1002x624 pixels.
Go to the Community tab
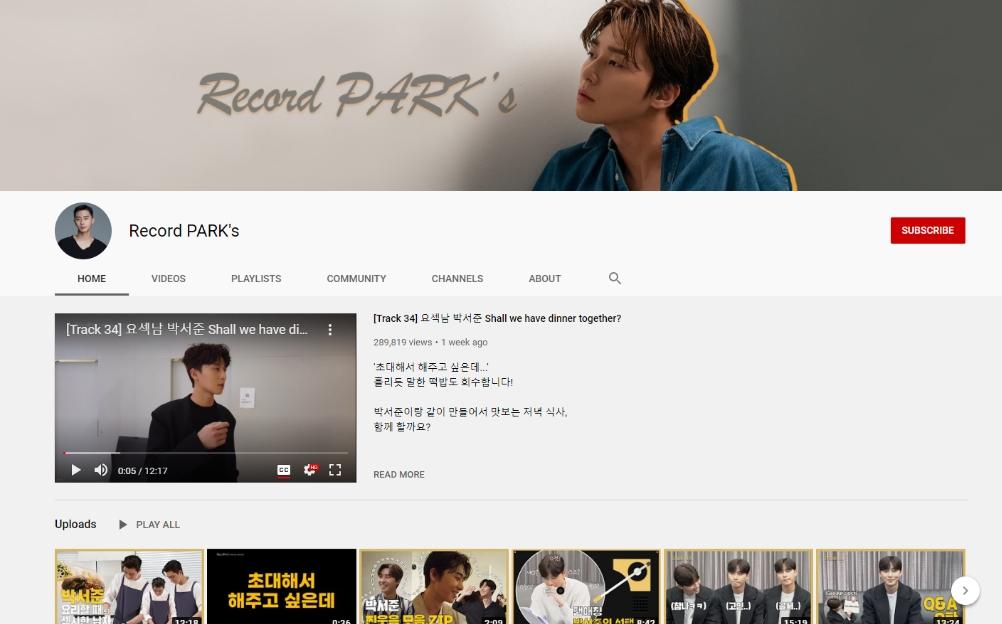(x=356, y=279)
